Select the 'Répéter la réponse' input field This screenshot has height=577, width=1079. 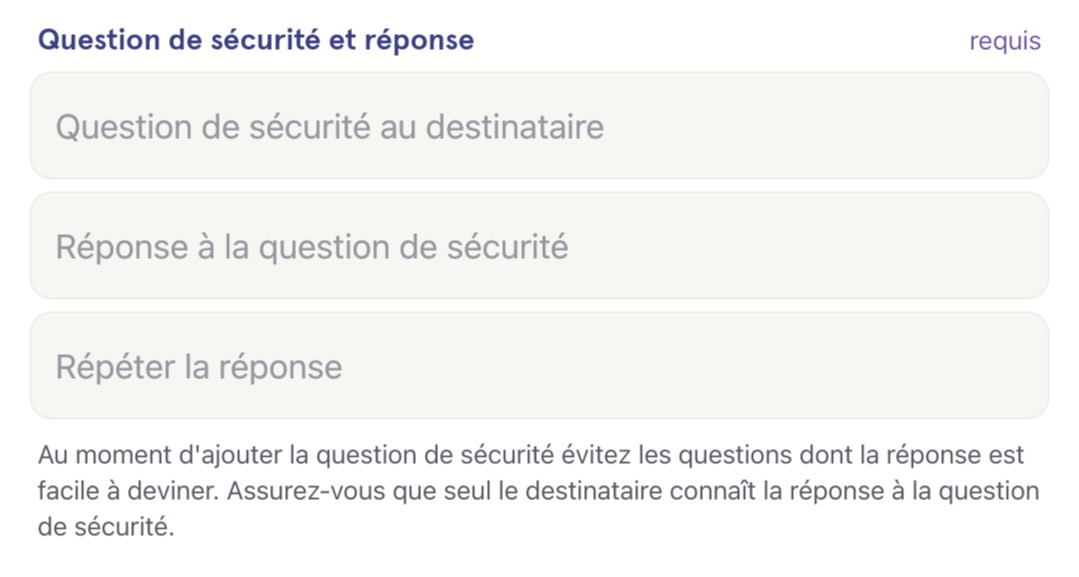pyautogui.click(x=539, y=366)
